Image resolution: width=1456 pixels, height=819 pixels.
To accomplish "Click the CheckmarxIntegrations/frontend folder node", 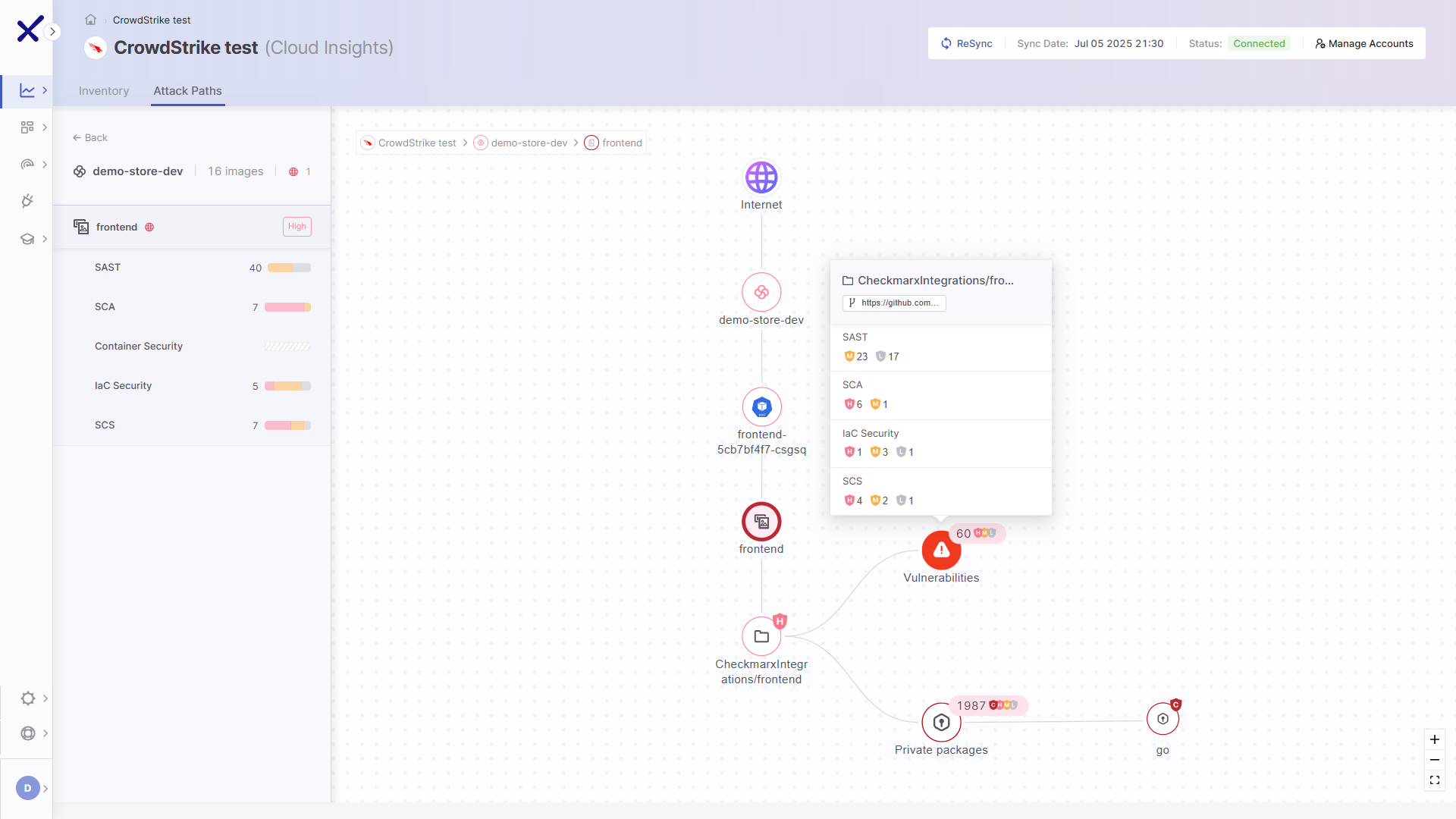I will 761,636.
